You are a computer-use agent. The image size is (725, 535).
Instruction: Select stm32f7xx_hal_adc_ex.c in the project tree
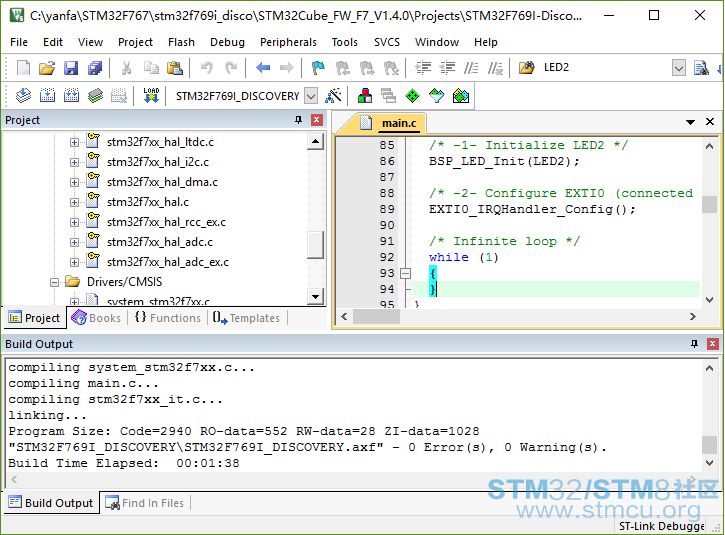(x=168, y=262)
